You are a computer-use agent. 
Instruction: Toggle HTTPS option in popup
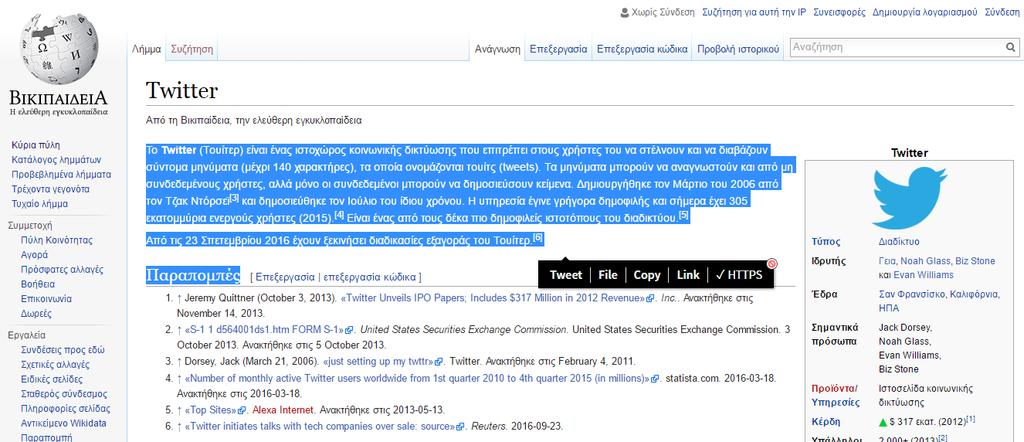click(x=739, y=275)
